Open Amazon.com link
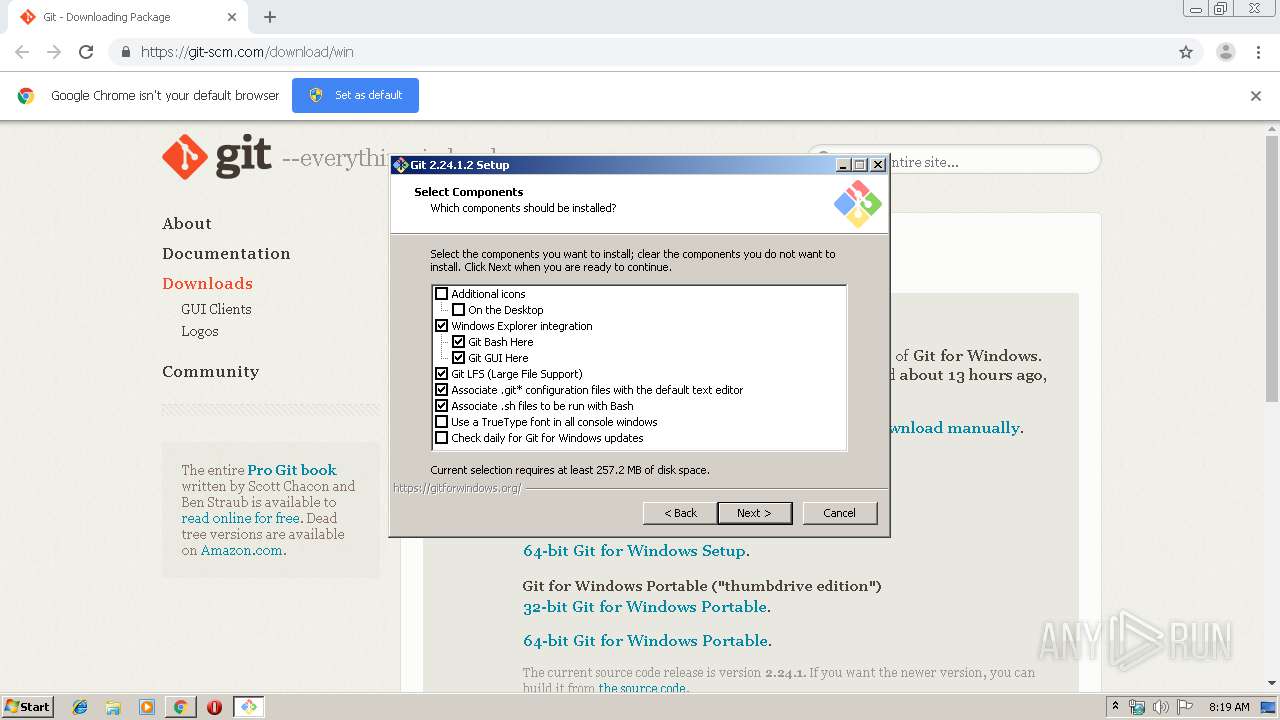 click(x=241, y=550)
